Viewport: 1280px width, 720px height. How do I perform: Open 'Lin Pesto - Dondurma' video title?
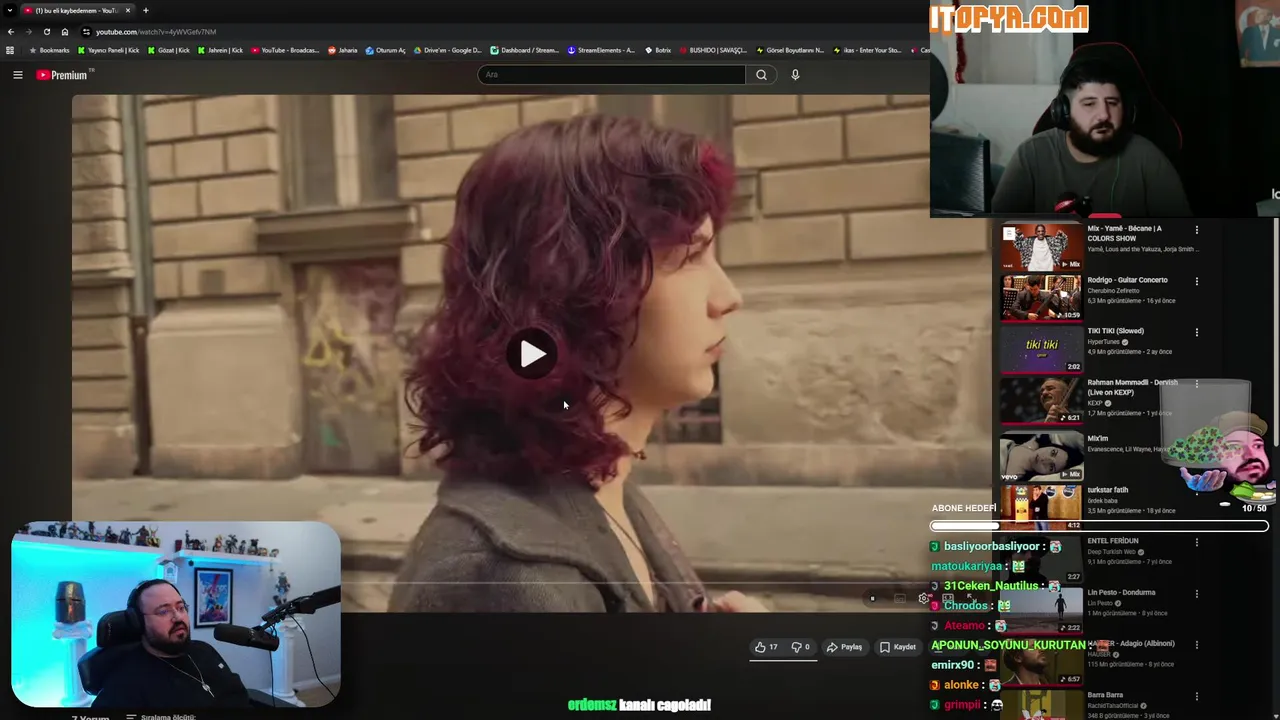coord(1121,592)
